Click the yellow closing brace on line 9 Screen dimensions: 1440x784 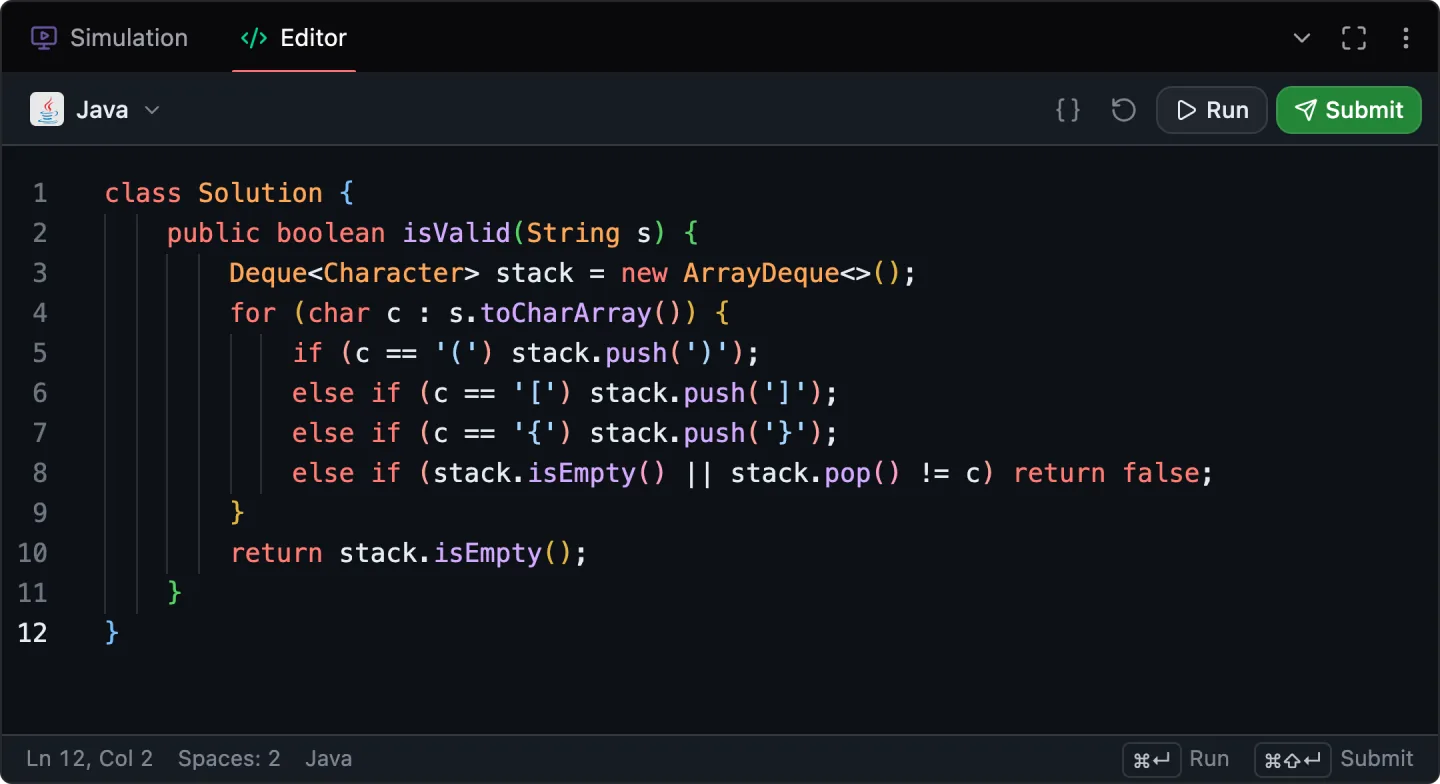point(238,513)
